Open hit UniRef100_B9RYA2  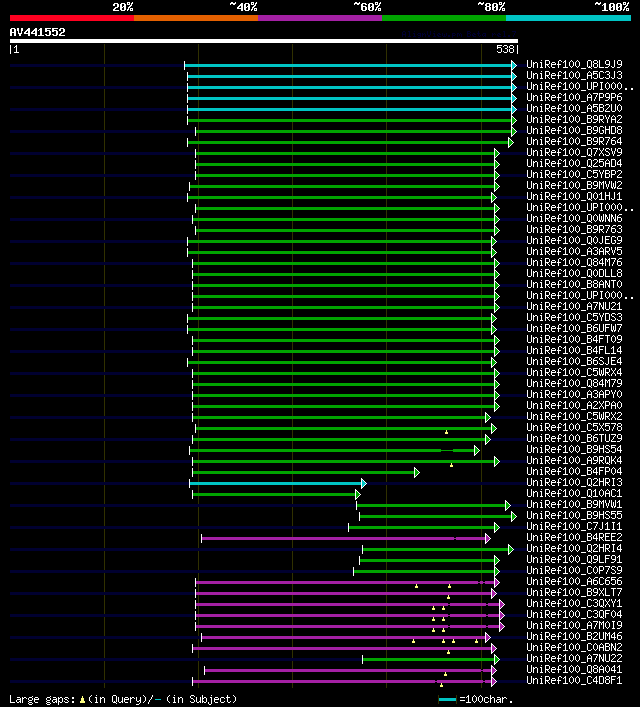pos(574,119)
